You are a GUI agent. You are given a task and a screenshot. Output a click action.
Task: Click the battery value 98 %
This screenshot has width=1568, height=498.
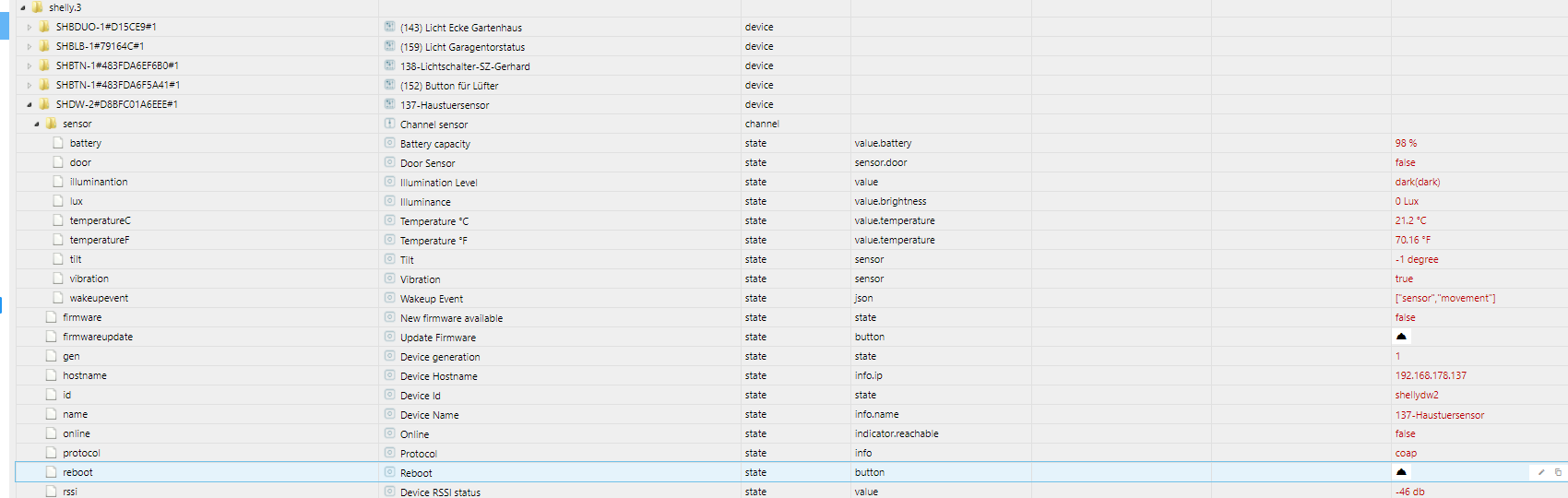[x=1406, y=143]
